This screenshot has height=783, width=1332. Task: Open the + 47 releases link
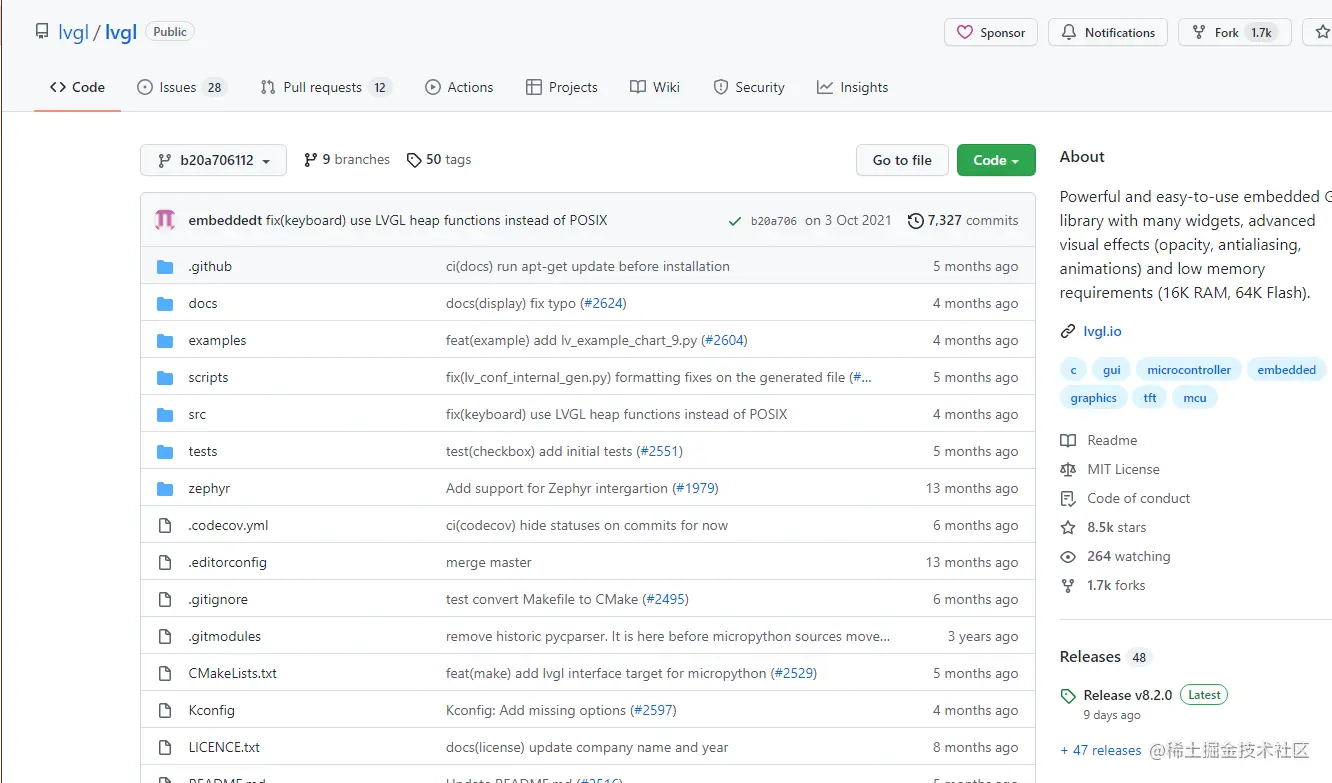pos(1101,750)
